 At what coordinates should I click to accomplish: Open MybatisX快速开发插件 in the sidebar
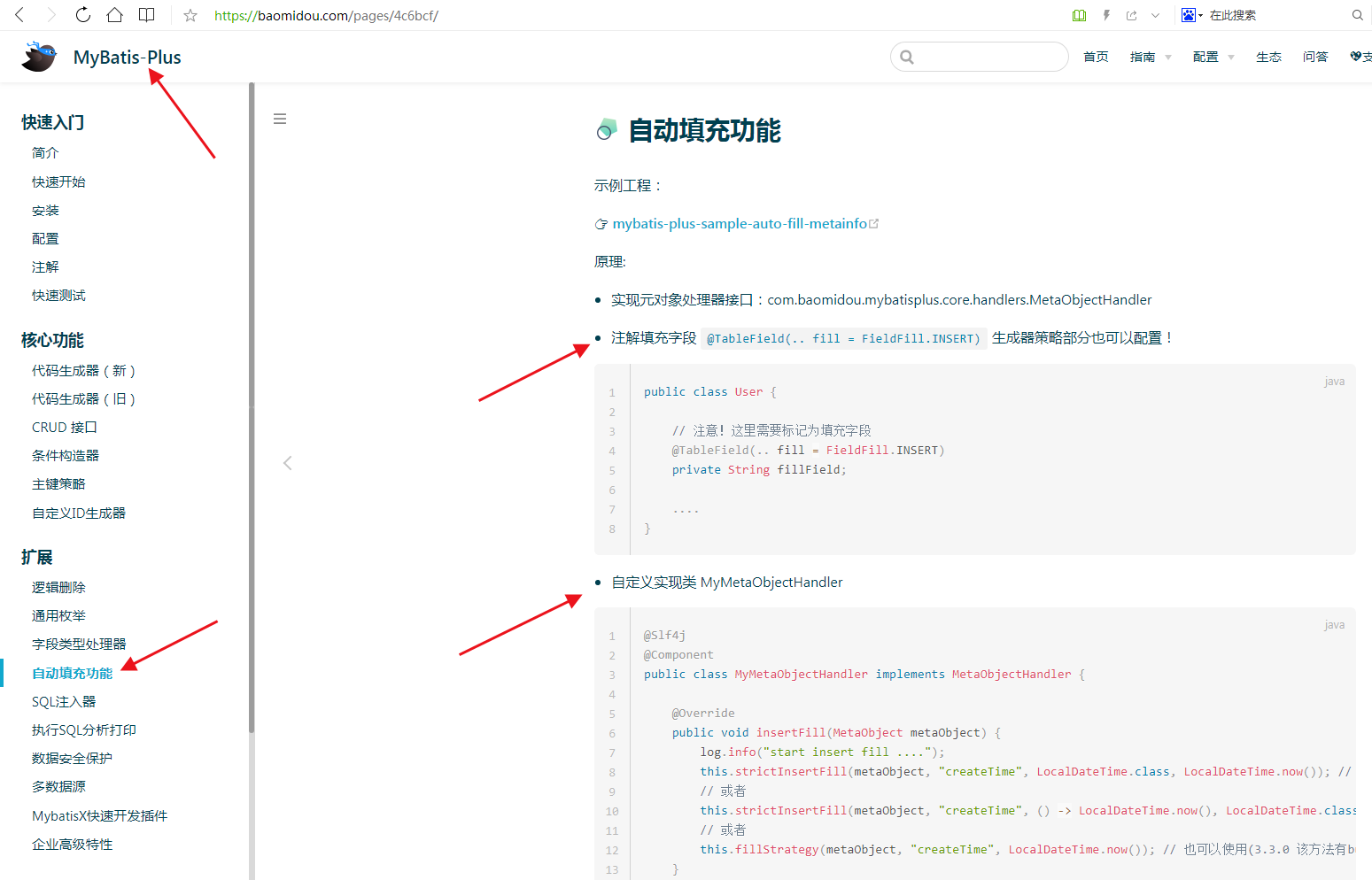click(x=99, y=816)
